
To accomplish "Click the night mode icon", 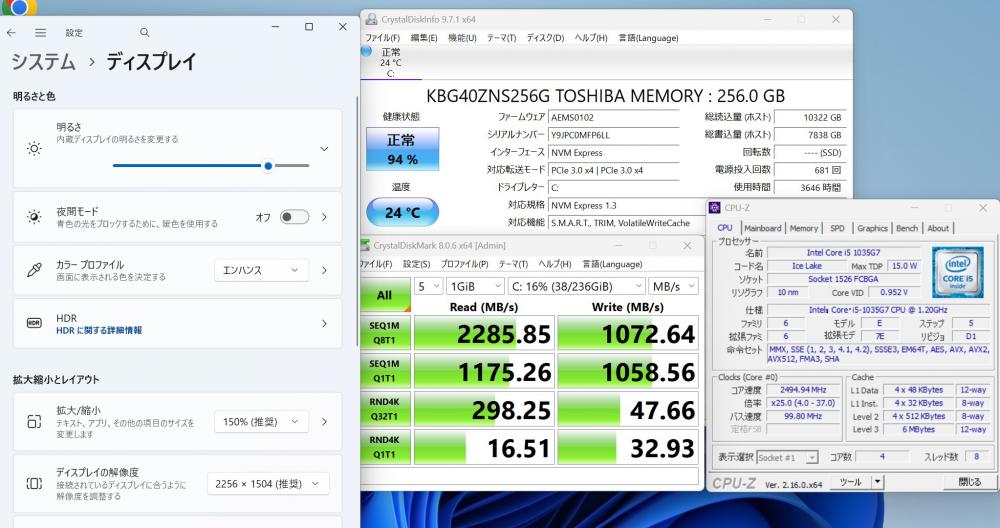I will [34, 217].
